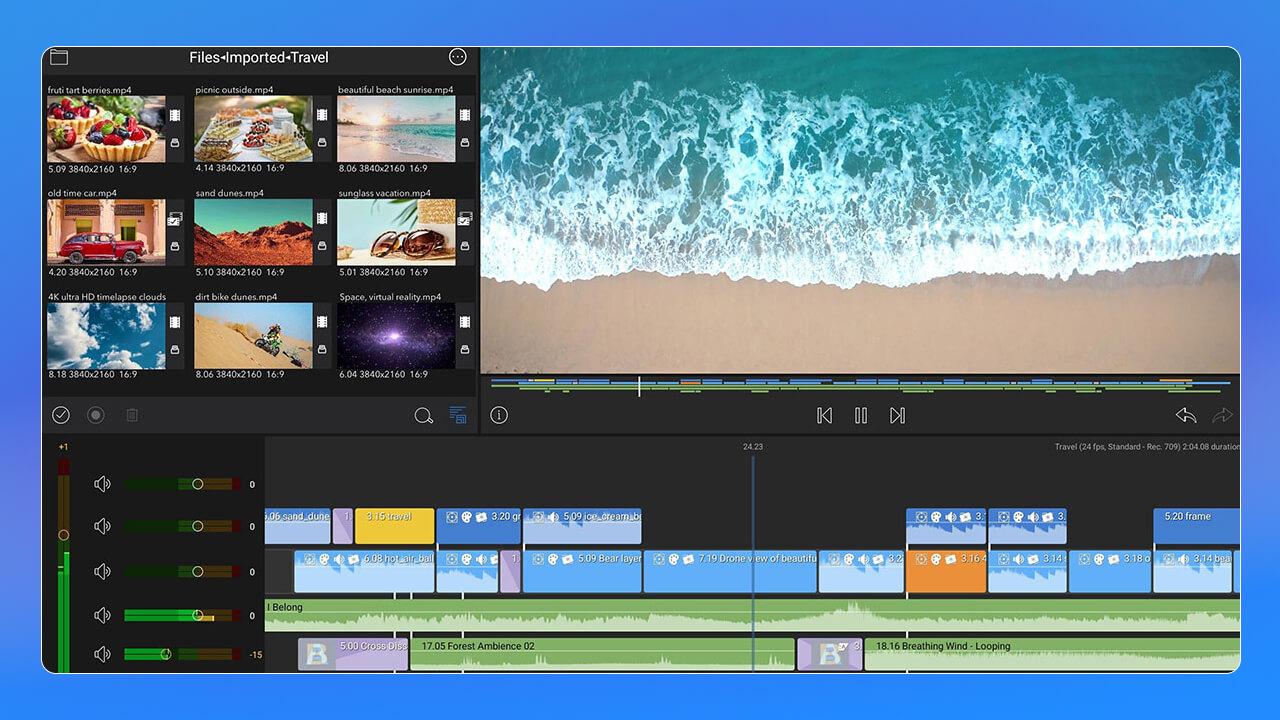Image resolution: width=1280 pixels, height=720 pixels.
Task: Select the old time car.mp4 thumbnail
Action: click(106, 232)
